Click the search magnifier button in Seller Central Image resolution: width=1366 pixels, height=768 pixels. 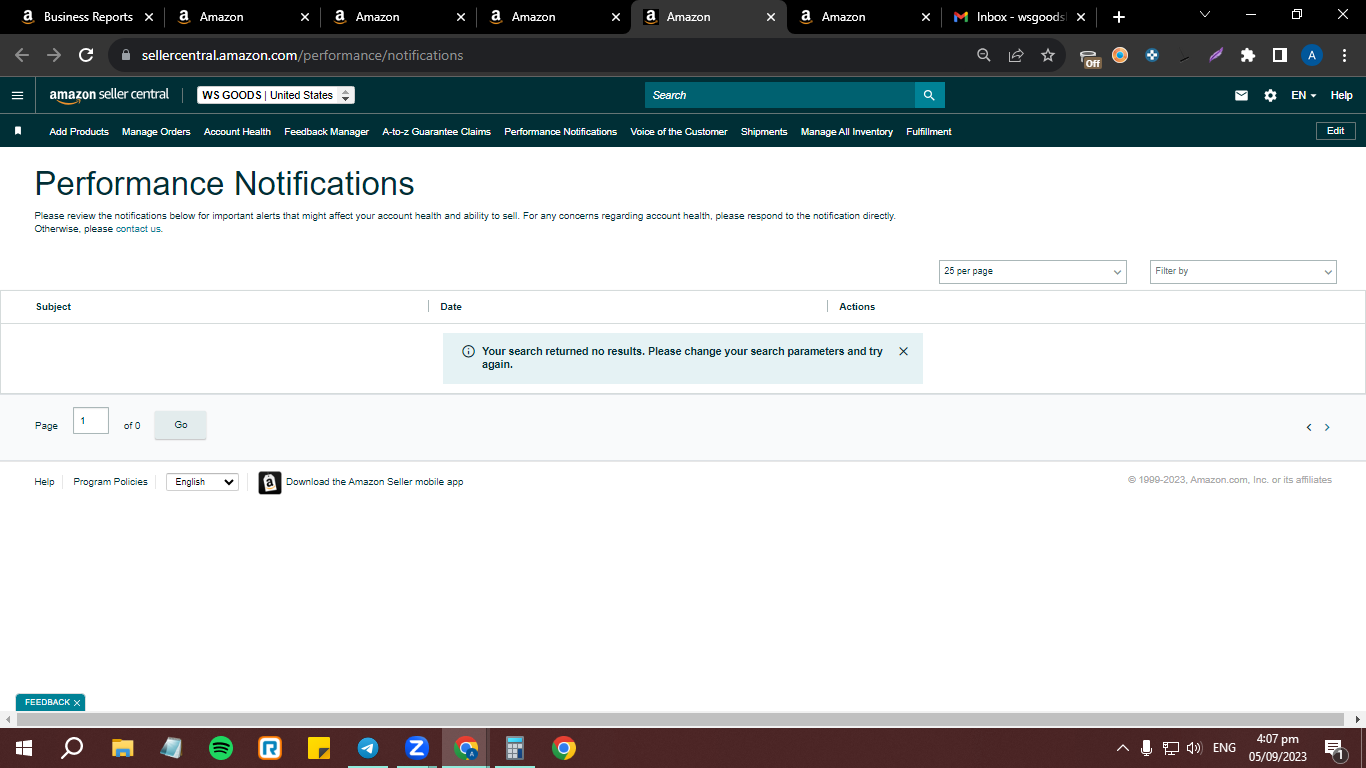pos(929,95)
